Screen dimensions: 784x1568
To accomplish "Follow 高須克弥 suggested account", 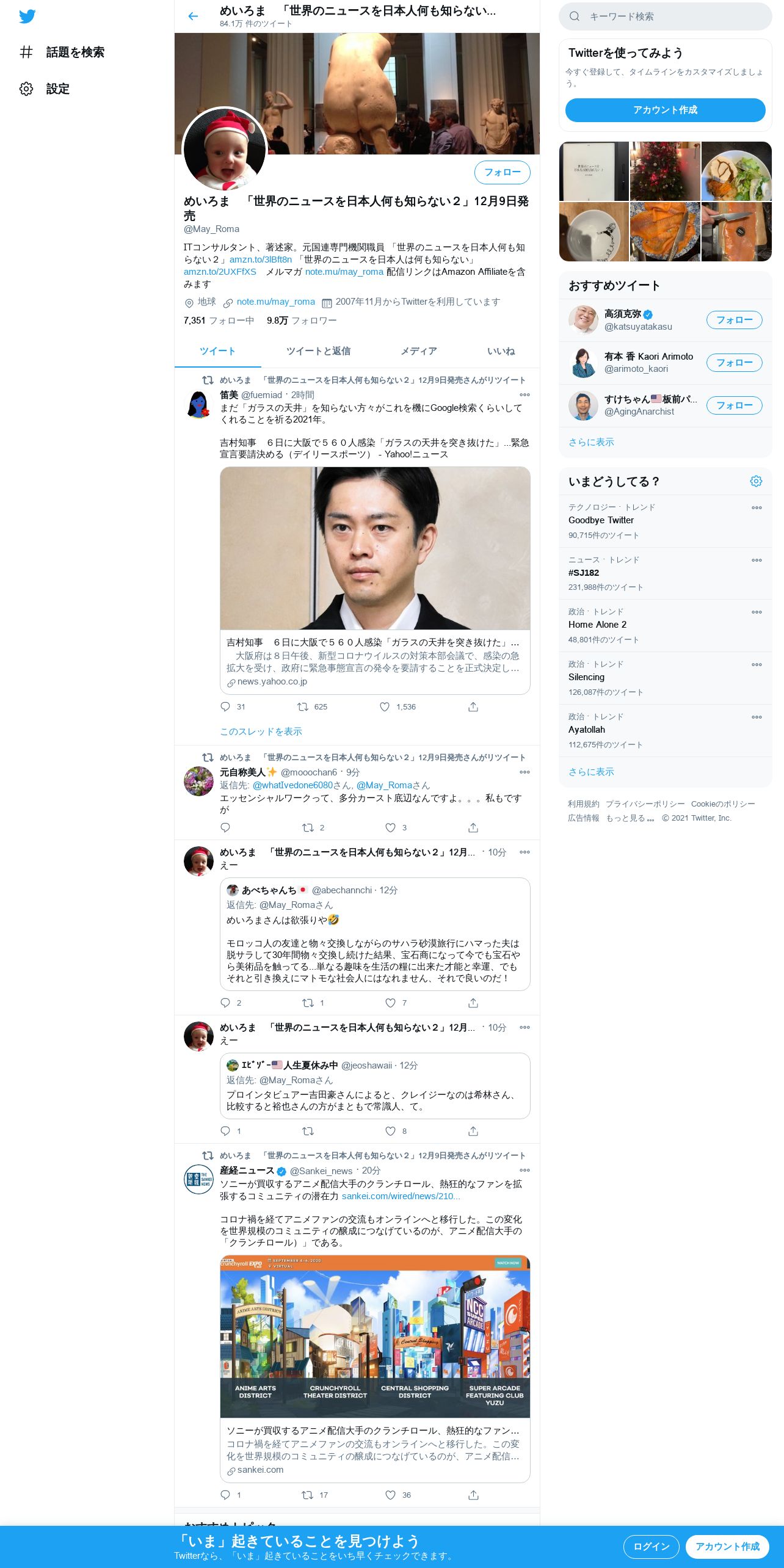I will coord(734,320).
